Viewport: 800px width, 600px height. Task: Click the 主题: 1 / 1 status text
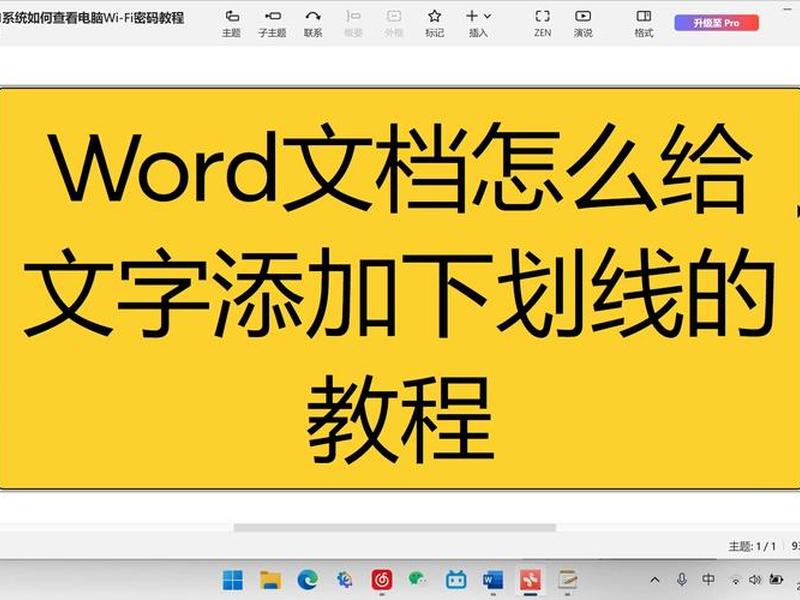click(x=752, y=546)
